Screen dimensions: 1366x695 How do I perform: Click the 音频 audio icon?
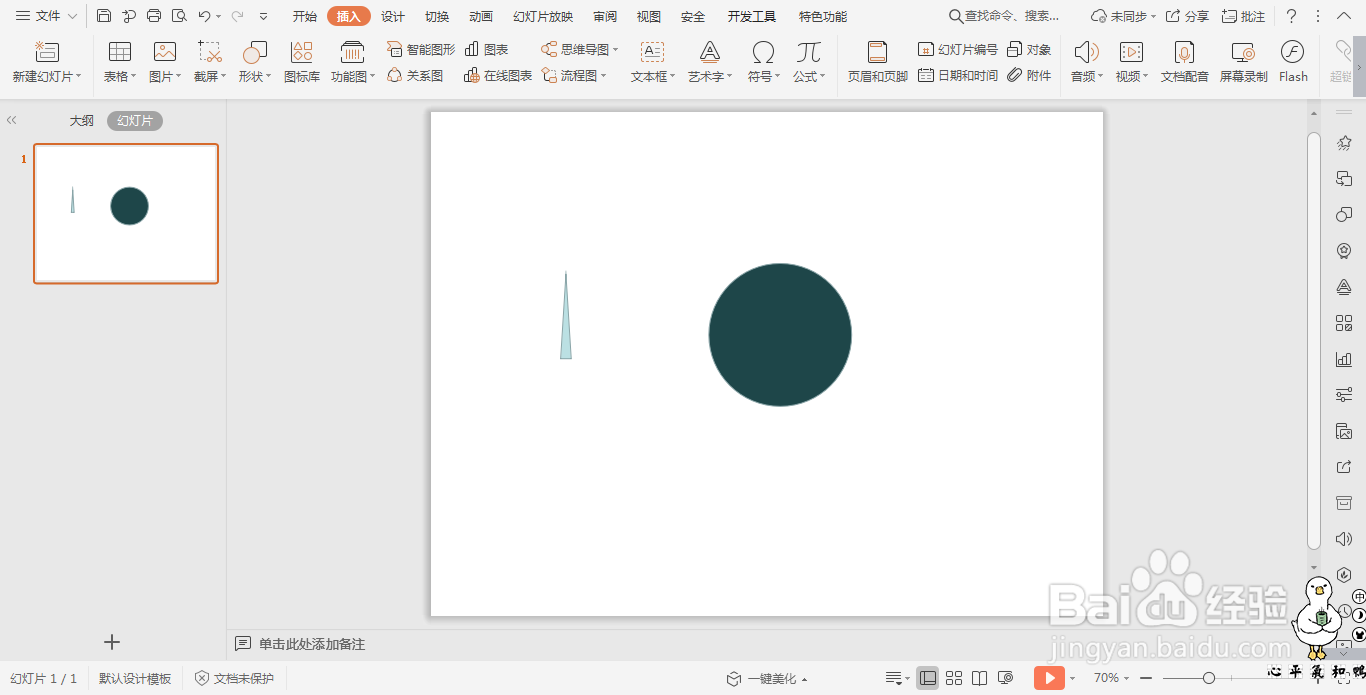1086,52
